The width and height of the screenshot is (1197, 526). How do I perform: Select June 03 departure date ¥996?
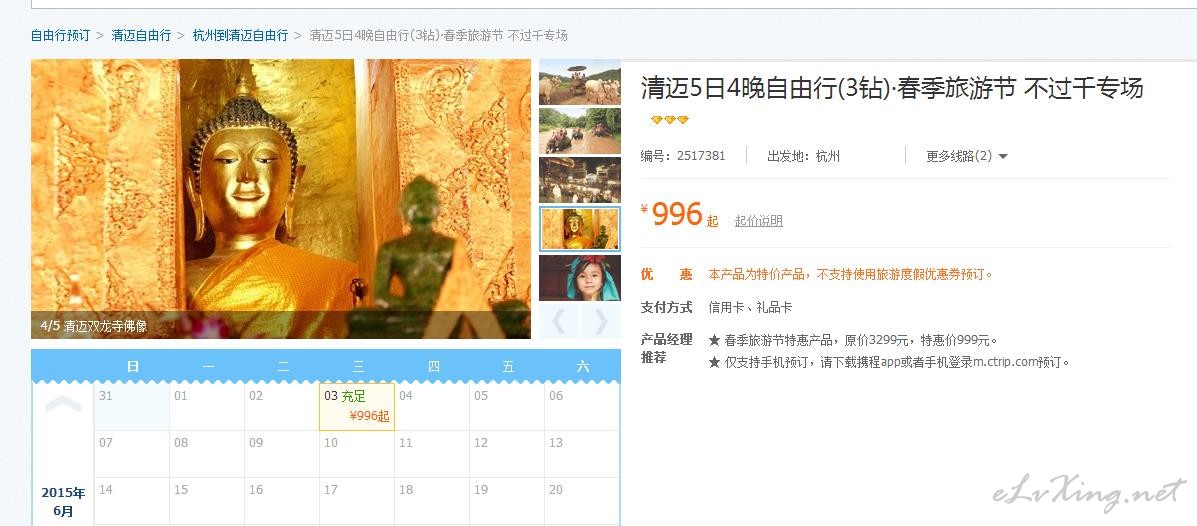coord(357,406)
